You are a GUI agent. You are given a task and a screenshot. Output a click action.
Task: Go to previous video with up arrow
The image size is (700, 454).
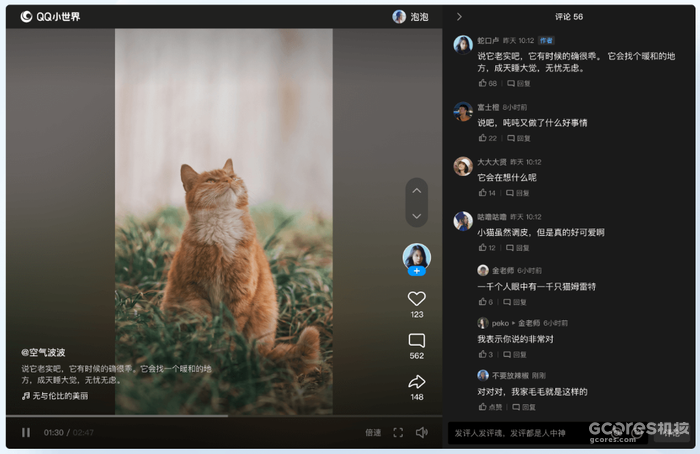click(x=417, y=191)
